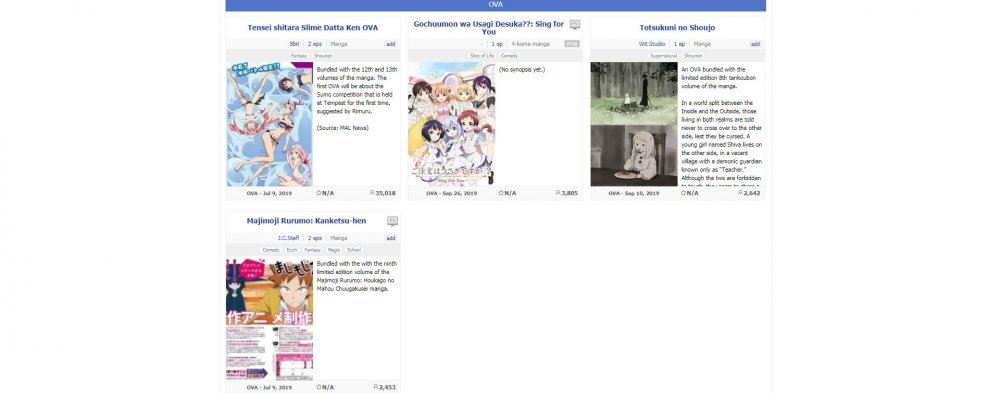The height and width of the screenshot is (393, 1000).
Task: Select the Supernatural genre tag
Action: (663, 56)
